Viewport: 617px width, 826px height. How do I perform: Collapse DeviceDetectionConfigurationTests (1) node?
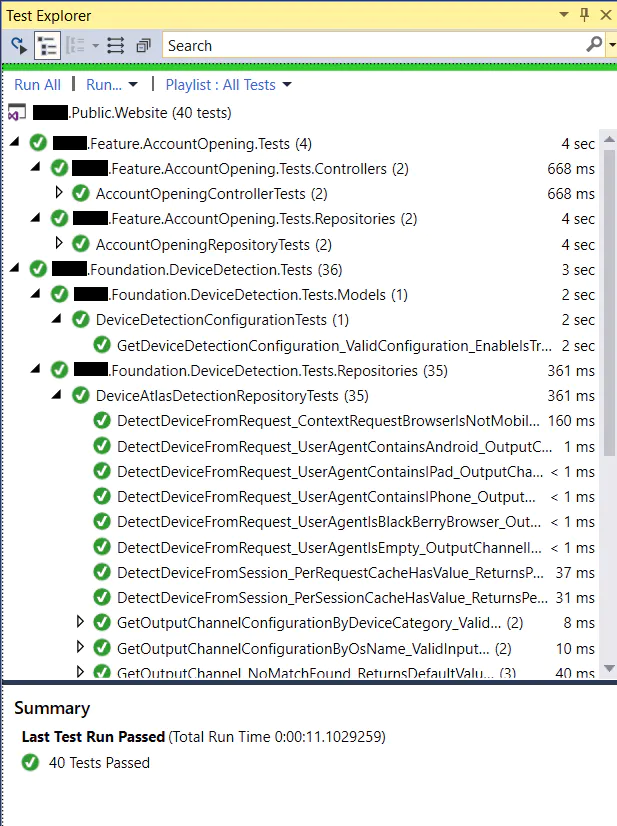(x=57, y=318)
